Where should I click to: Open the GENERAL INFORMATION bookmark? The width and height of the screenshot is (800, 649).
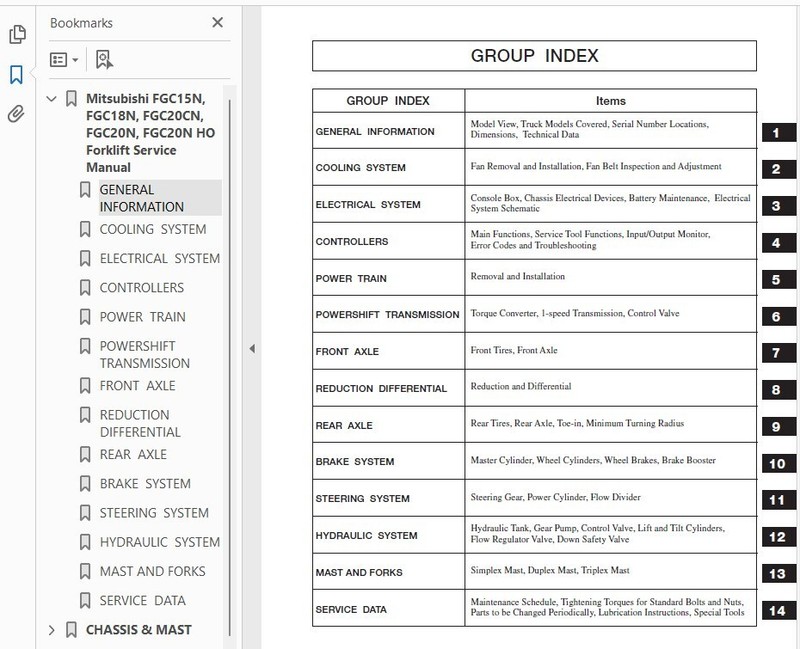141,198
